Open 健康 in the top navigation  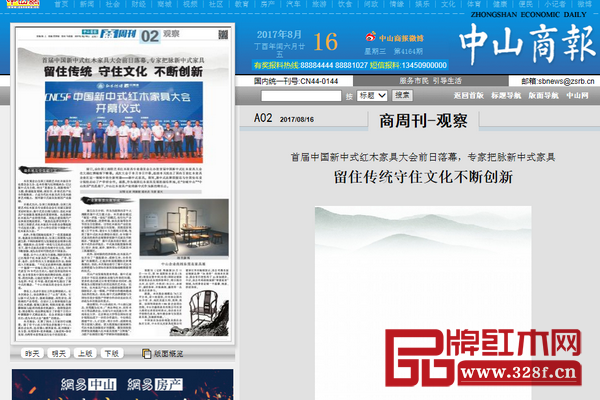500,4
